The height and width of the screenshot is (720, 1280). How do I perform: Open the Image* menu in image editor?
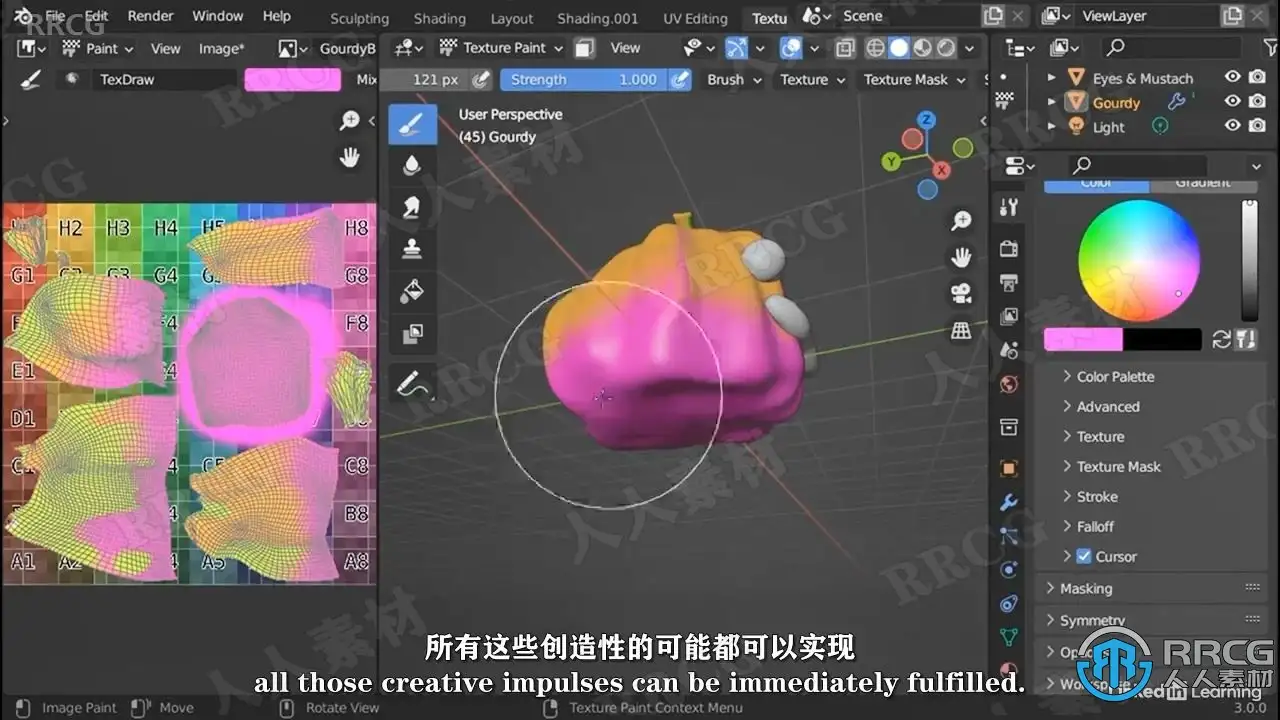point(221,48)
